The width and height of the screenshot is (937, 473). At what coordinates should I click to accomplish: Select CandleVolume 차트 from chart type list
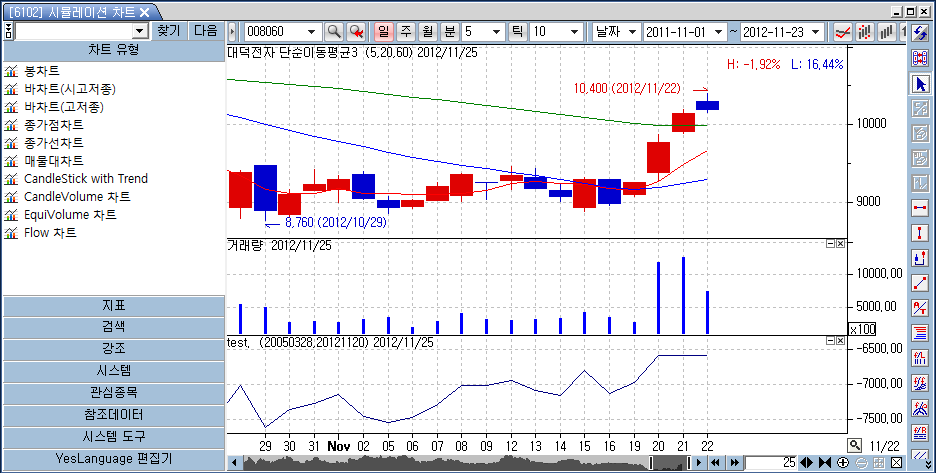click(77, 197)
